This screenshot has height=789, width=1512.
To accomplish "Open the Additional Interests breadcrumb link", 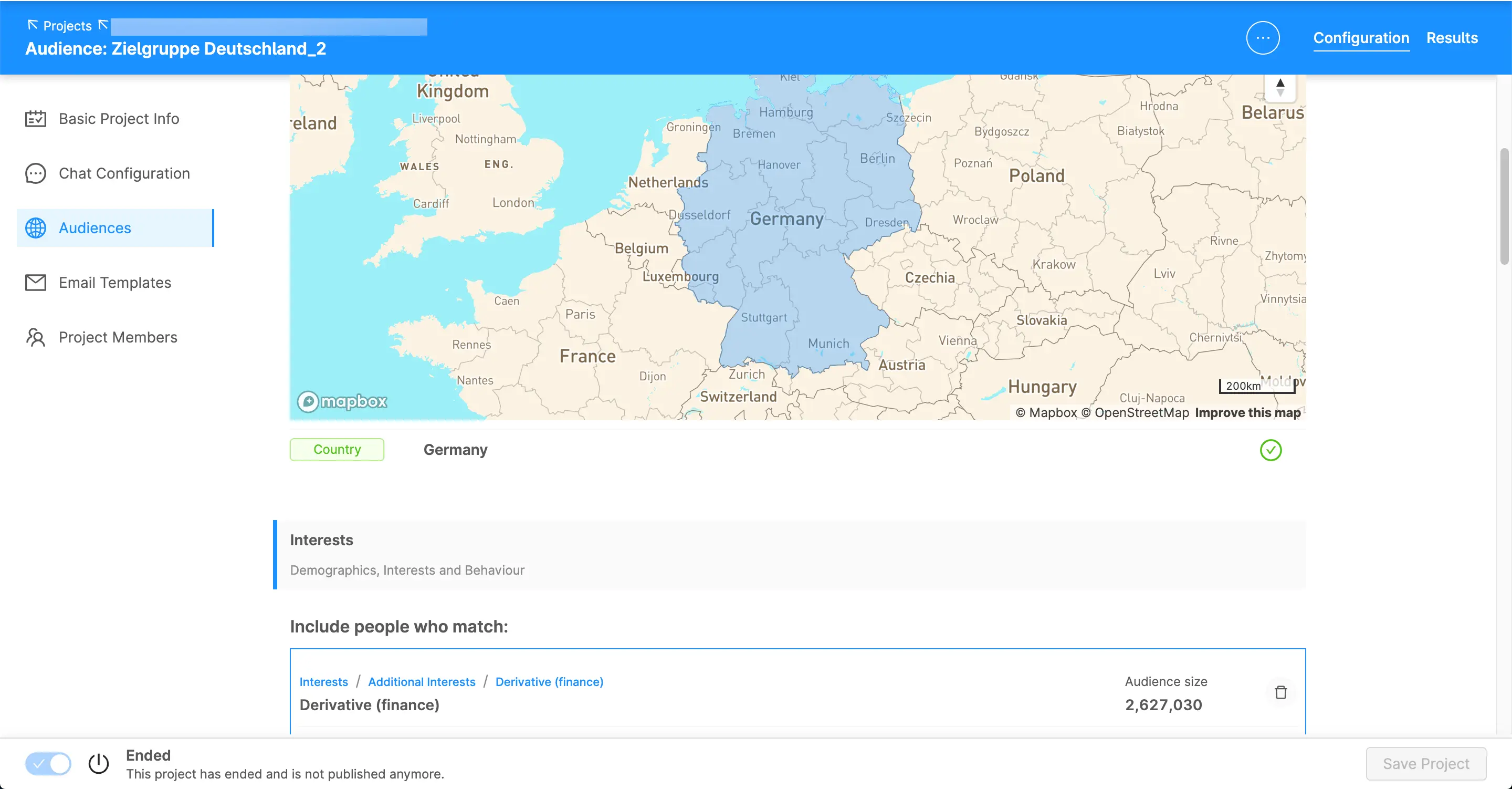I will [422, 681].
